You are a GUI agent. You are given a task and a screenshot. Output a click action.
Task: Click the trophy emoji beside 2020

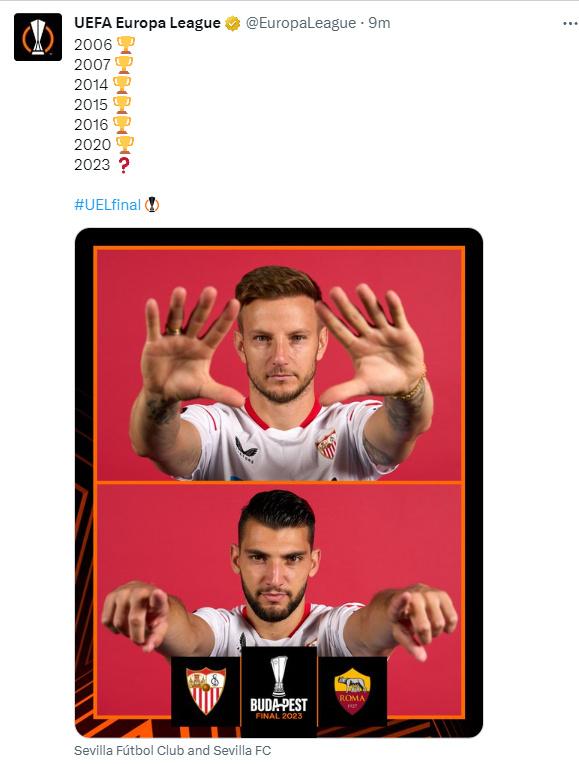tap(125, 145)
